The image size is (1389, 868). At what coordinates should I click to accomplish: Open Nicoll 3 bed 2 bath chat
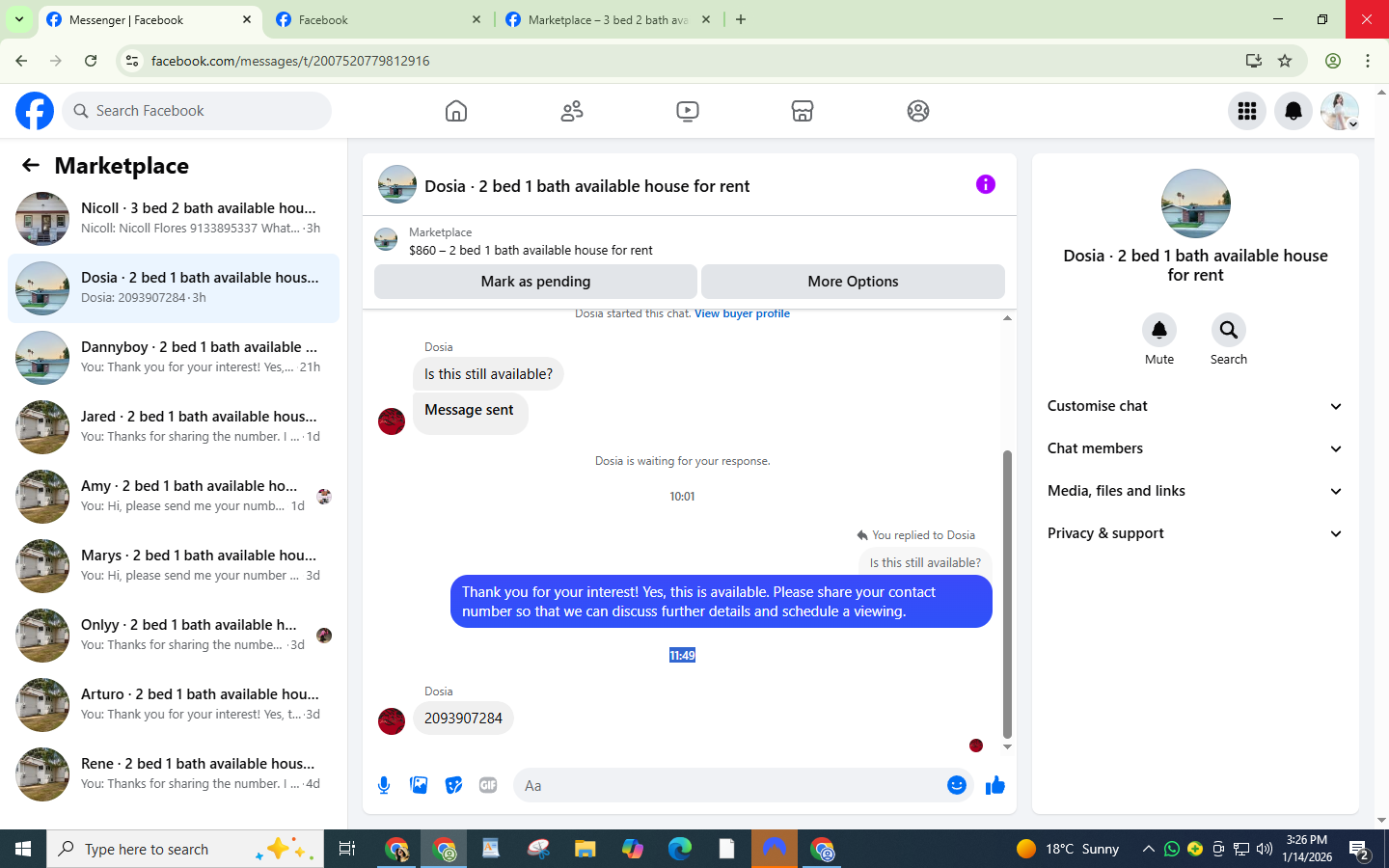(x=174, y=219)
